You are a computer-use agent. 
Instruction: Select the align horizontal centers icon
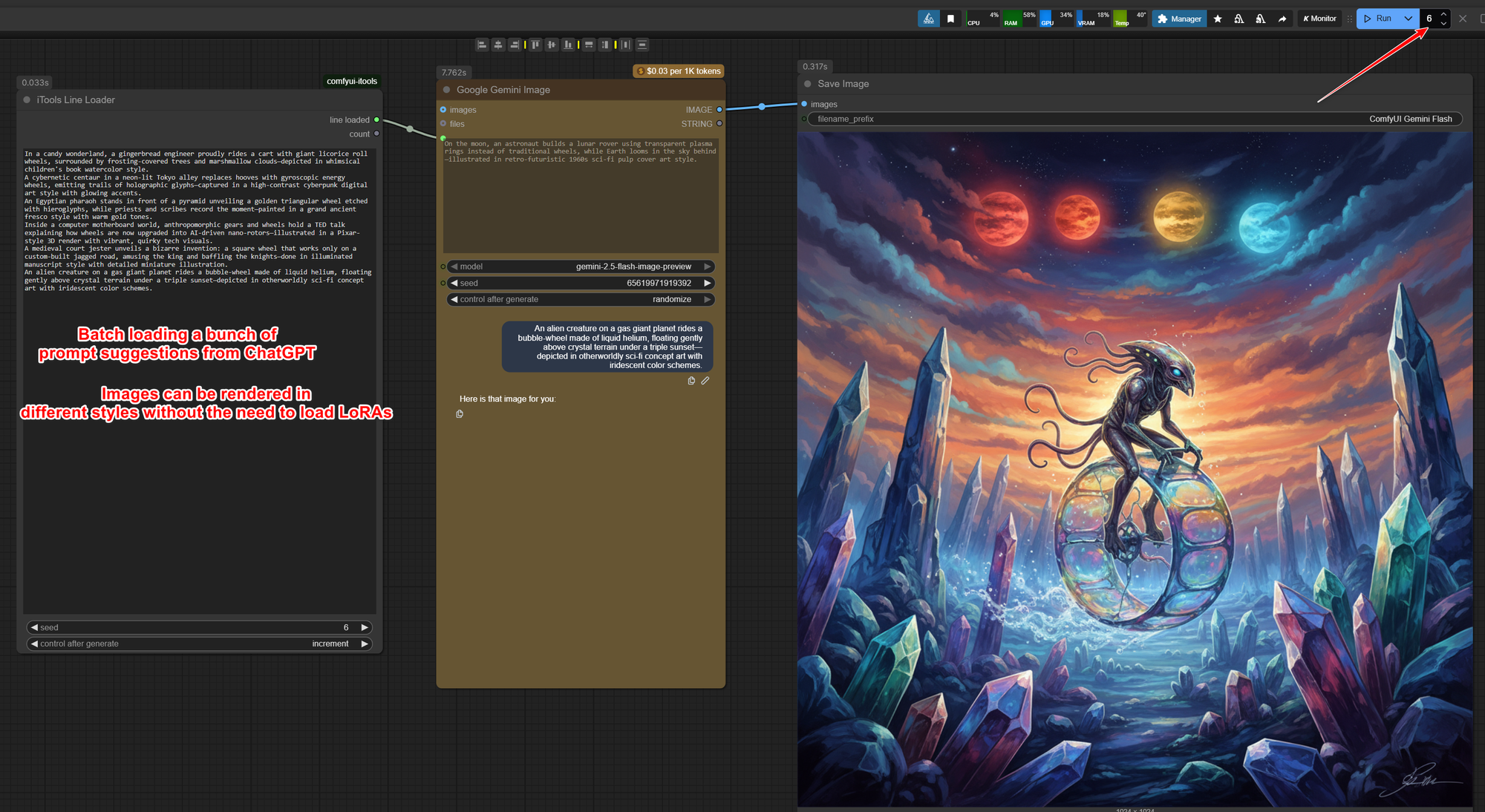[x=497, y=45]
